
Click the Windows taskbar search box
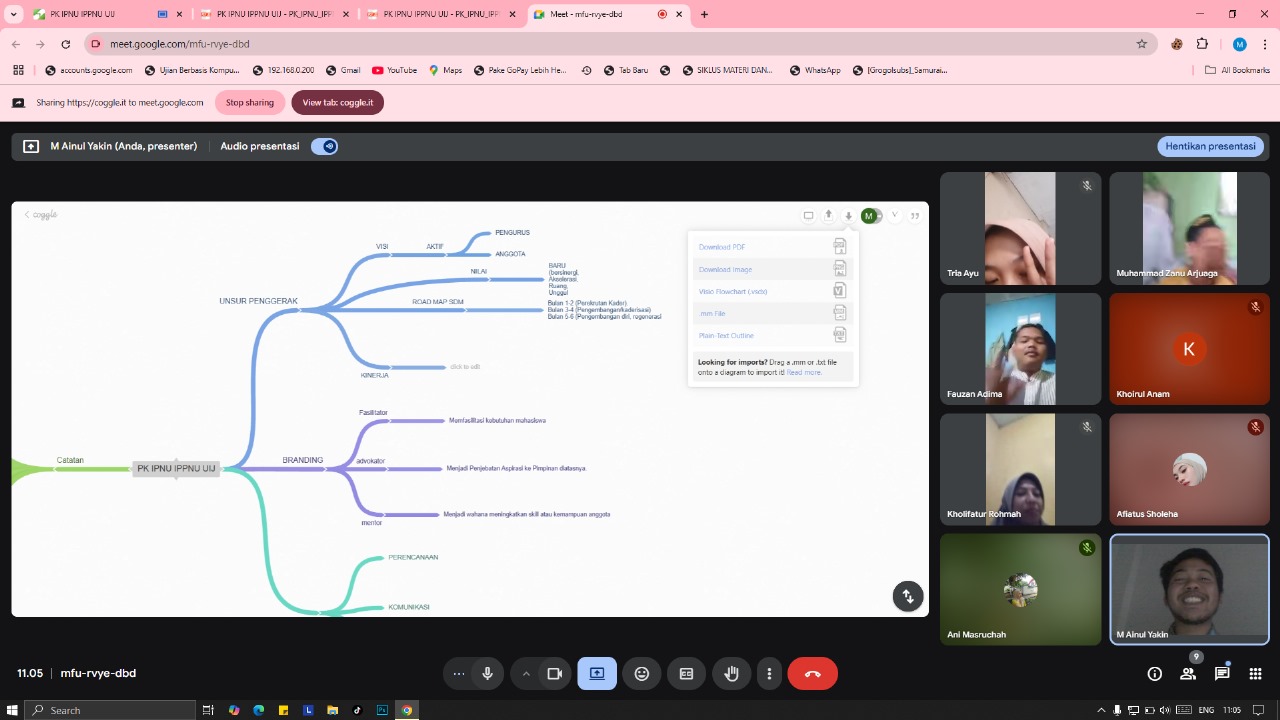coord(110,710)
